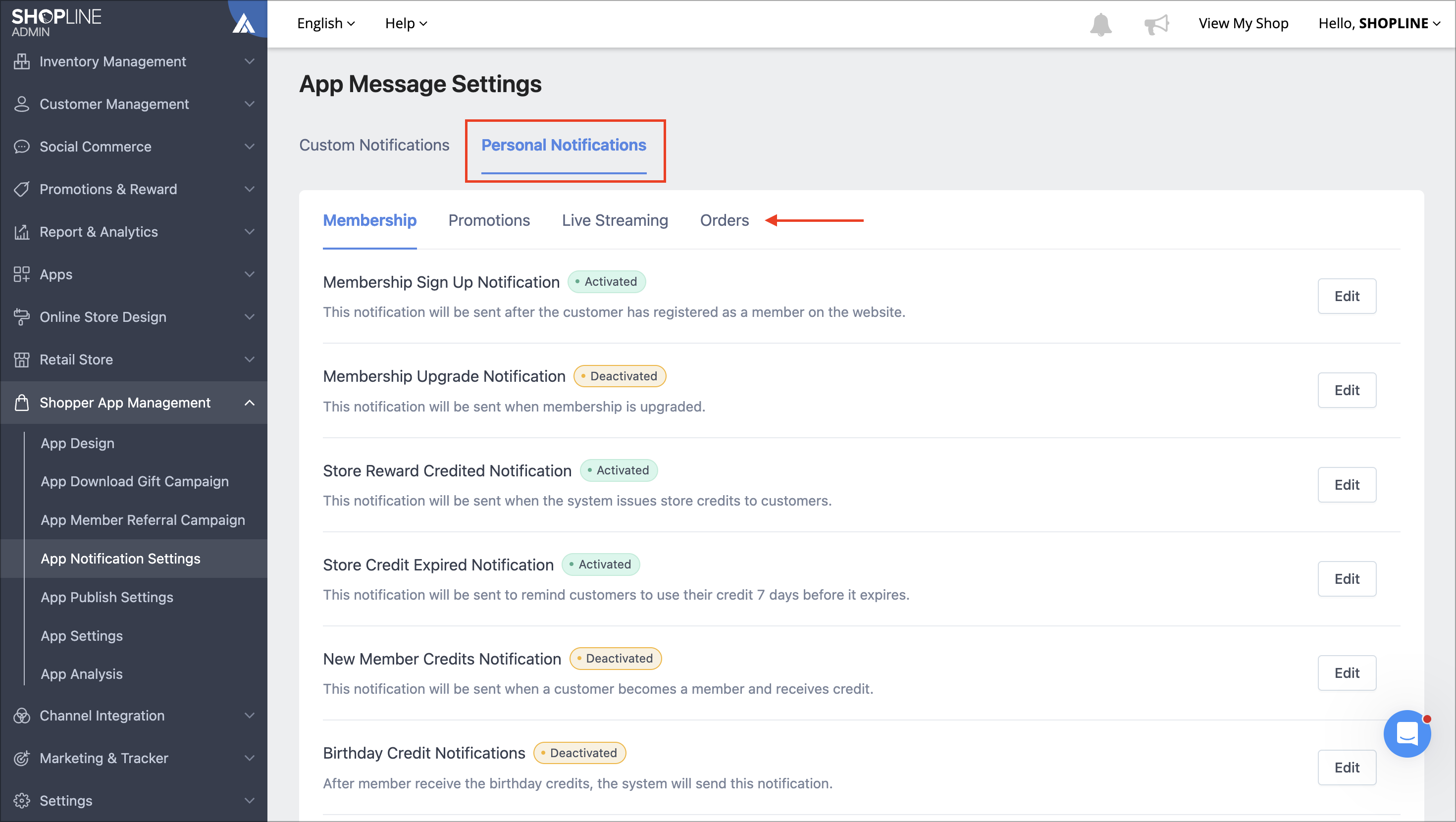This screenshot has height=822, width=1456.
Task: Open the English language dropdown
Action: click(326, 23)
